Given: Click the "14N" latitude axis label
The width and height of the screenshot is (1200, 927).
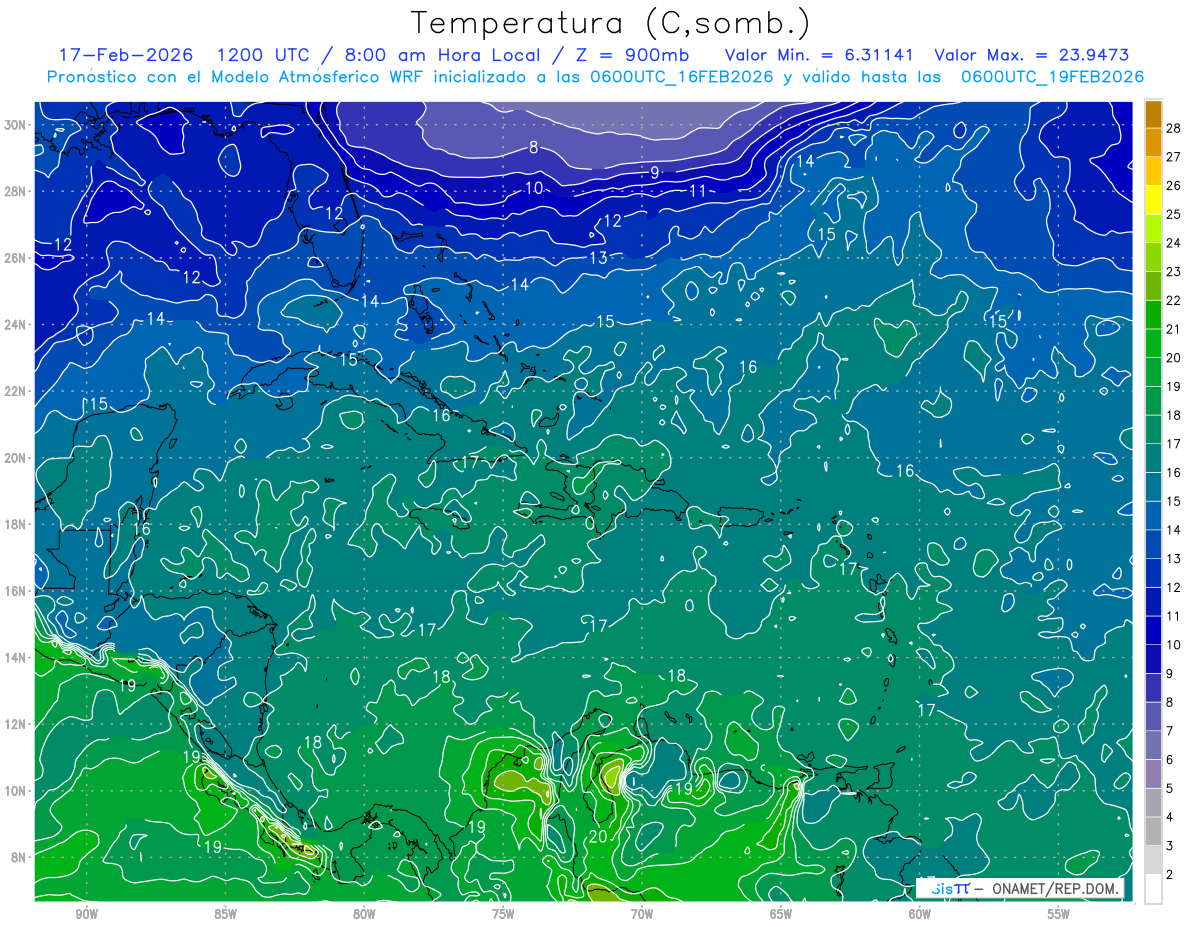Looking at the screenshot, I should (x=17, y=658).
